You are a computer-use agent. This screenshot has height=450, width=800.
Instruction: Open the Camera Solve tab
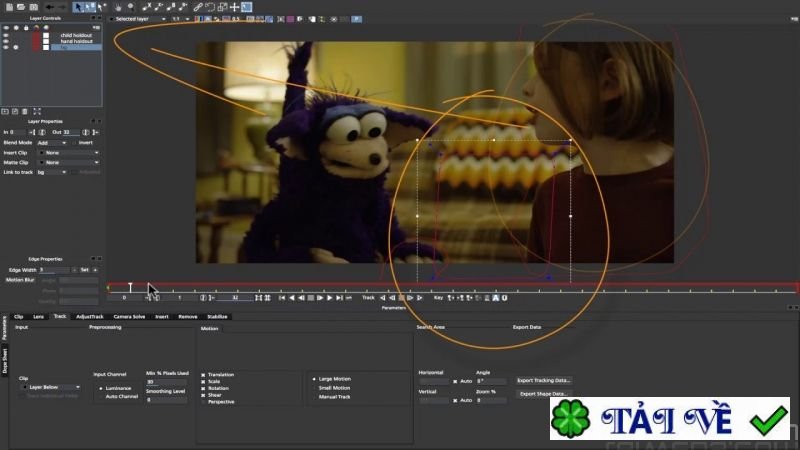click(x=129, y=317)
